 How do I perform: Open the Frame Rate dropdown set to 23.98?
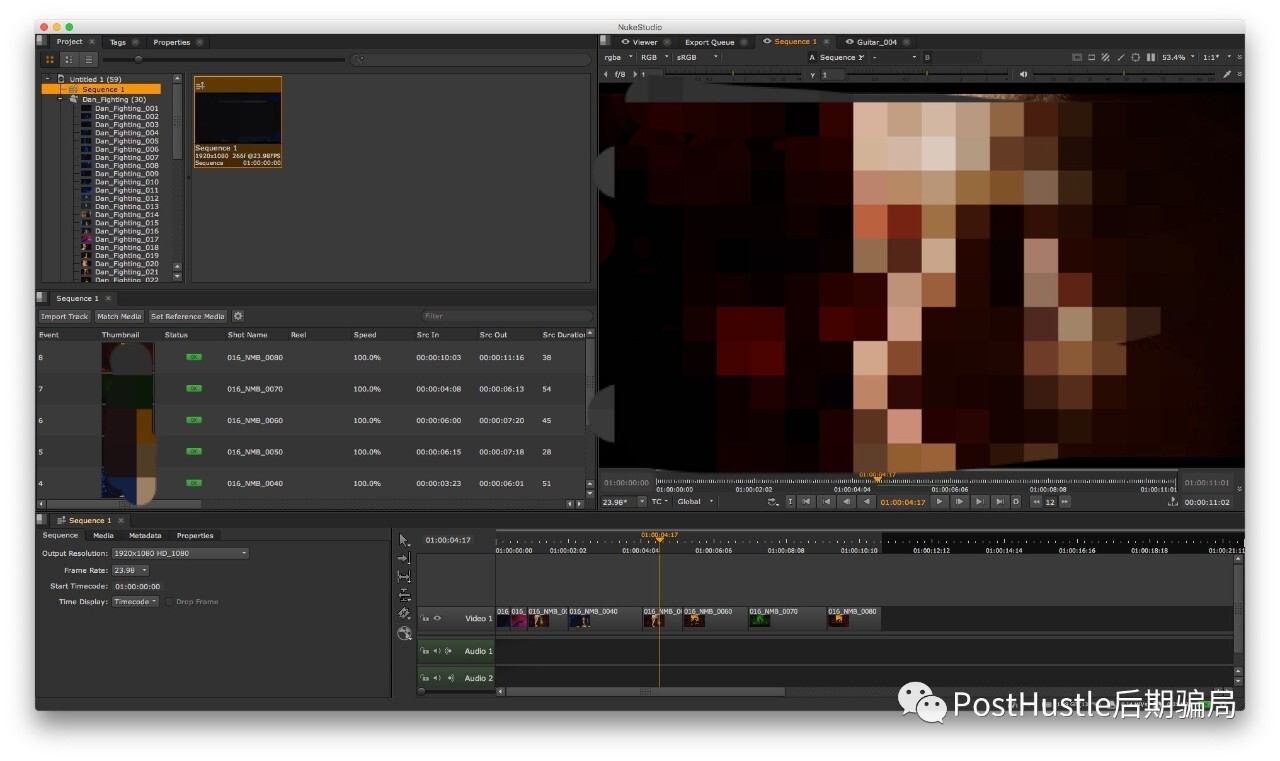130,570
